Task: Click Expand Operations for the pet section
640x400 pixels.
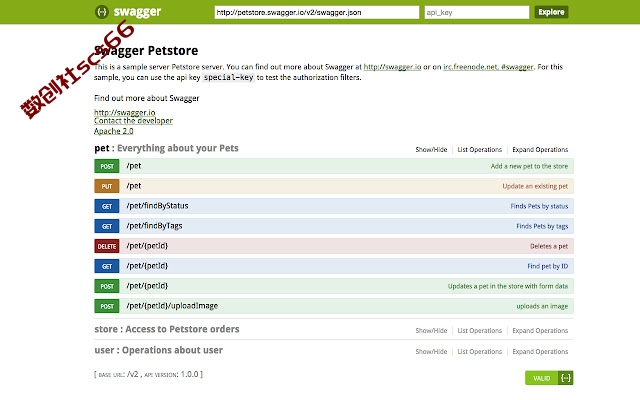Action: 540,150
